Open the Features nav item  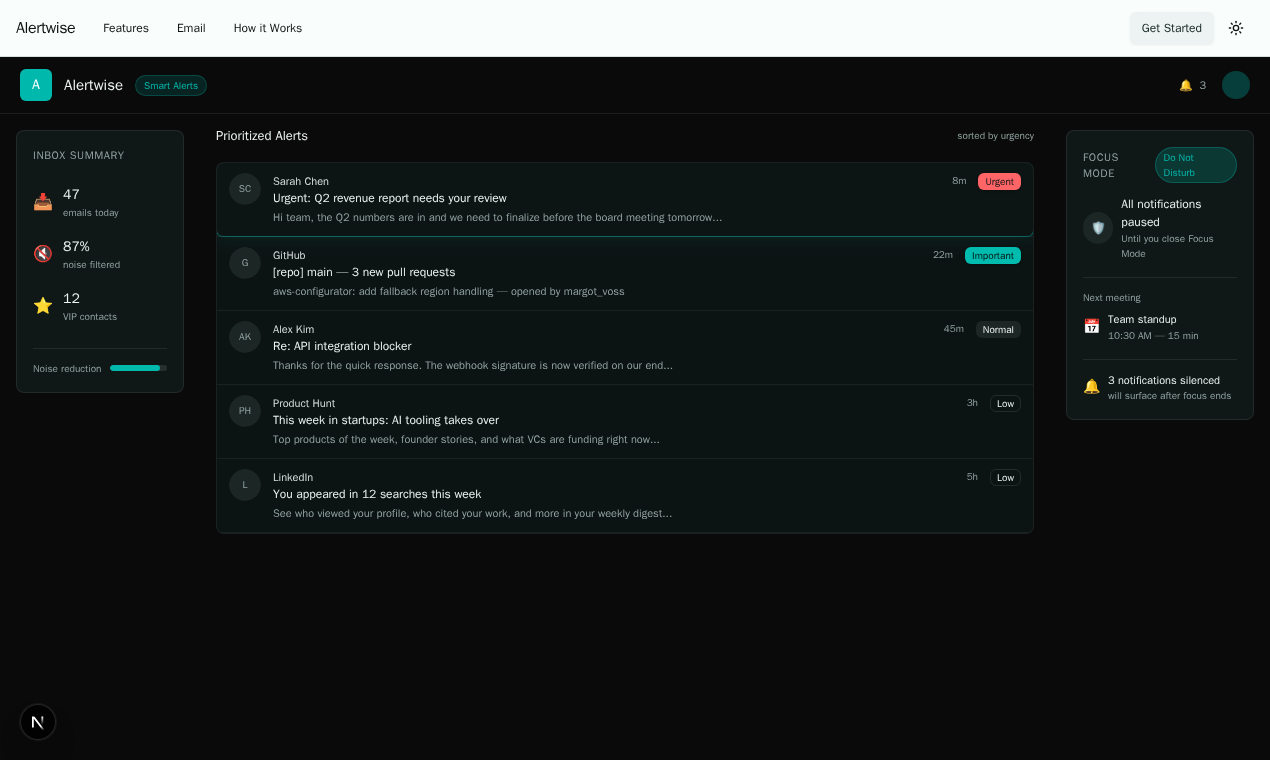[126, 28]
